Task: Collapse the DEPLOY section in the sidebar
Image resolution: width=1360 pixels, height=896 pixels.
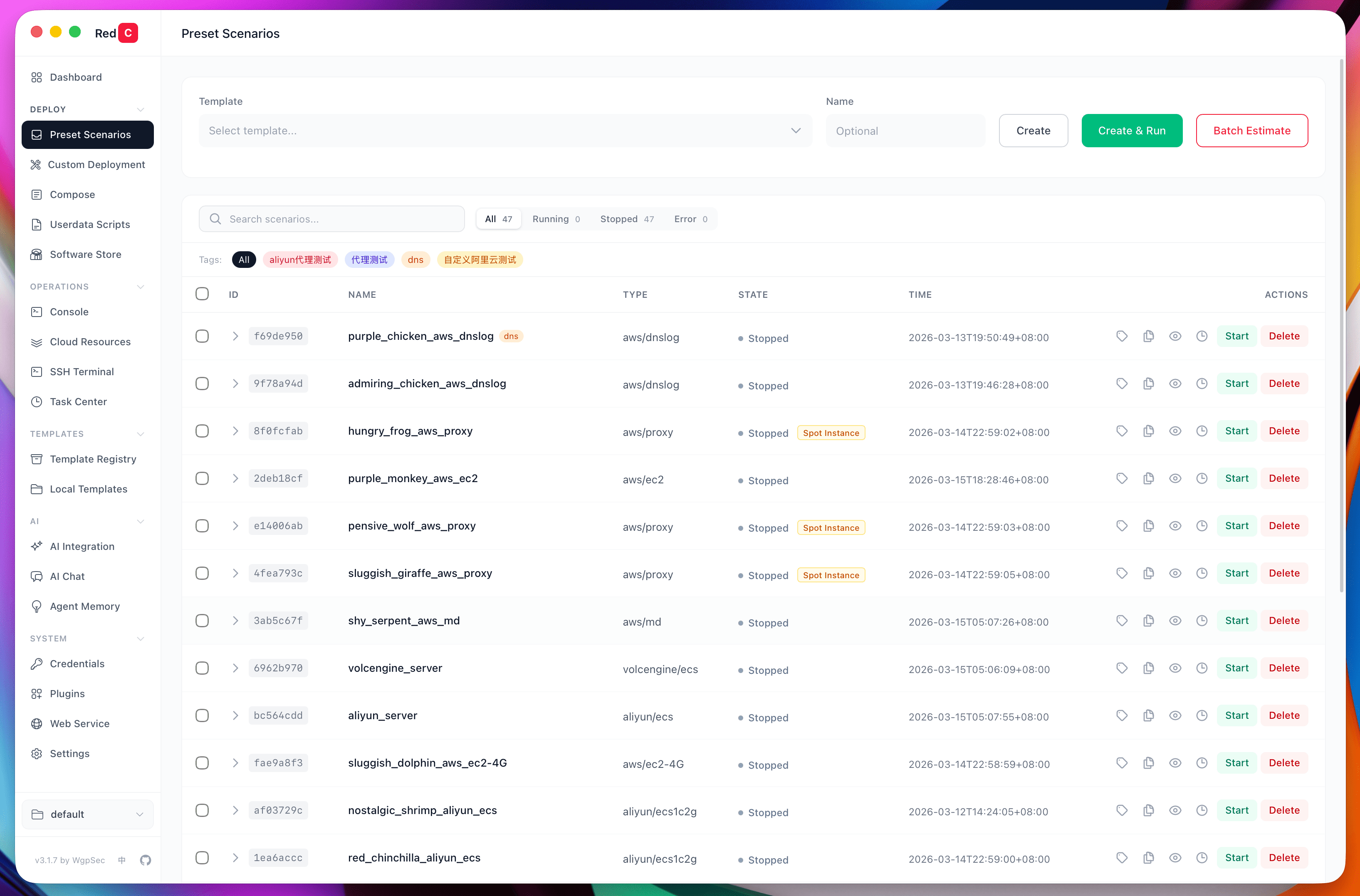Action: point(141,109)
